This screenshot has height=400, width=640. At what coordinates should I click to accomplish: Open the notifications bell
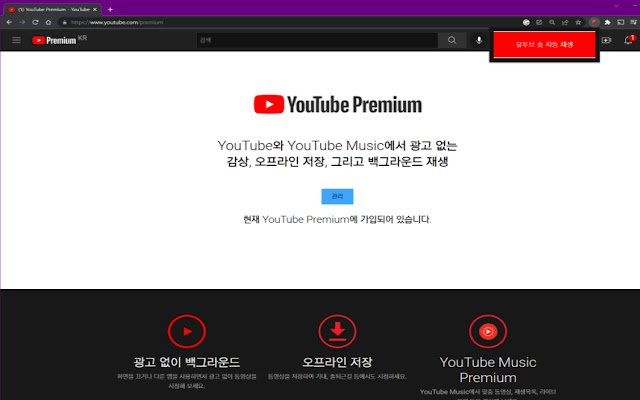click(629, 40)
